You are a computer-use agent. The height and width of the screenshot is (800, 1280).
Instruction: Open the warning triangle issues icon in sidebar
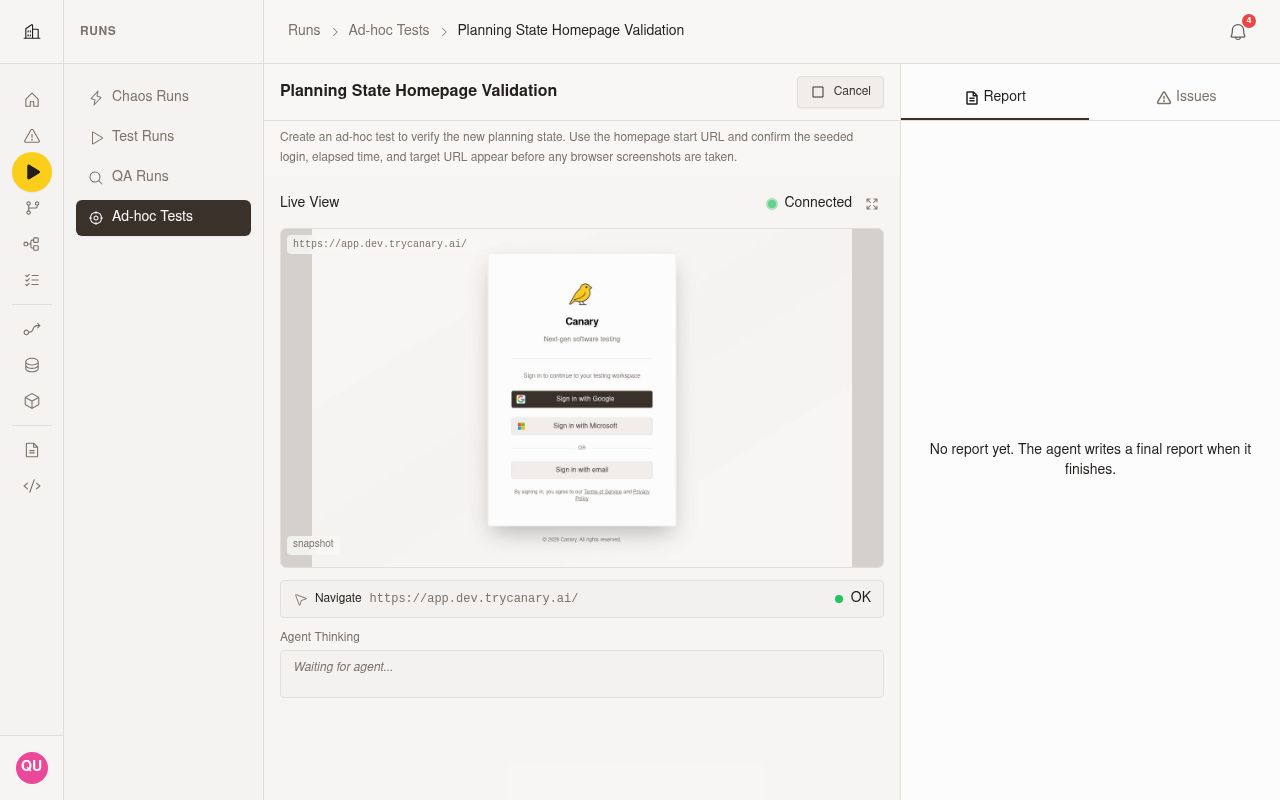(32, 136)
